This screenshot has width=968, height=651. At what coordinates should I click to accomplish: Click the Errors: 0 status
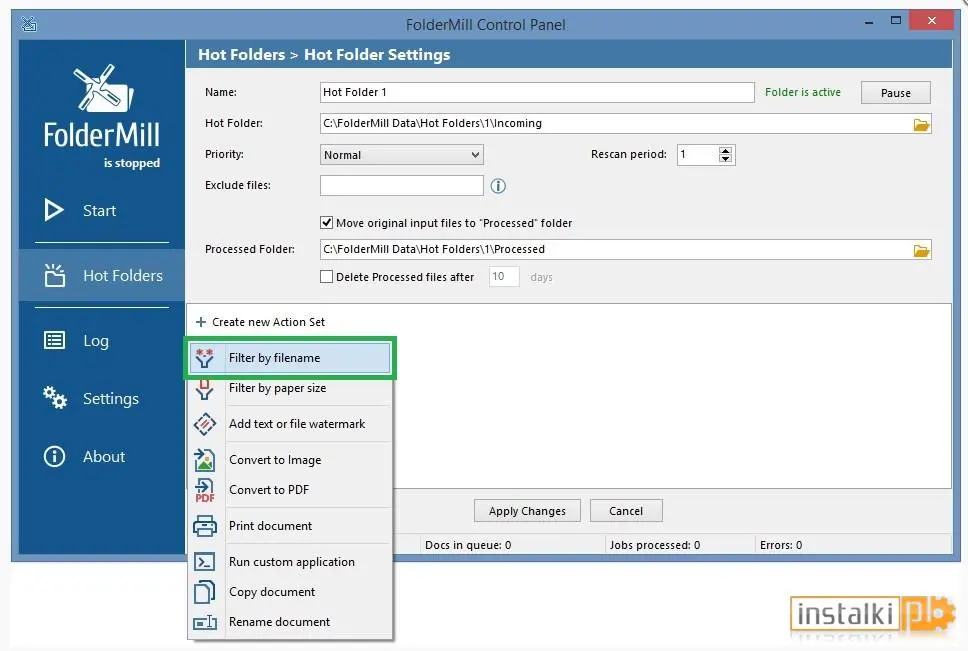[x=781, y=545]
